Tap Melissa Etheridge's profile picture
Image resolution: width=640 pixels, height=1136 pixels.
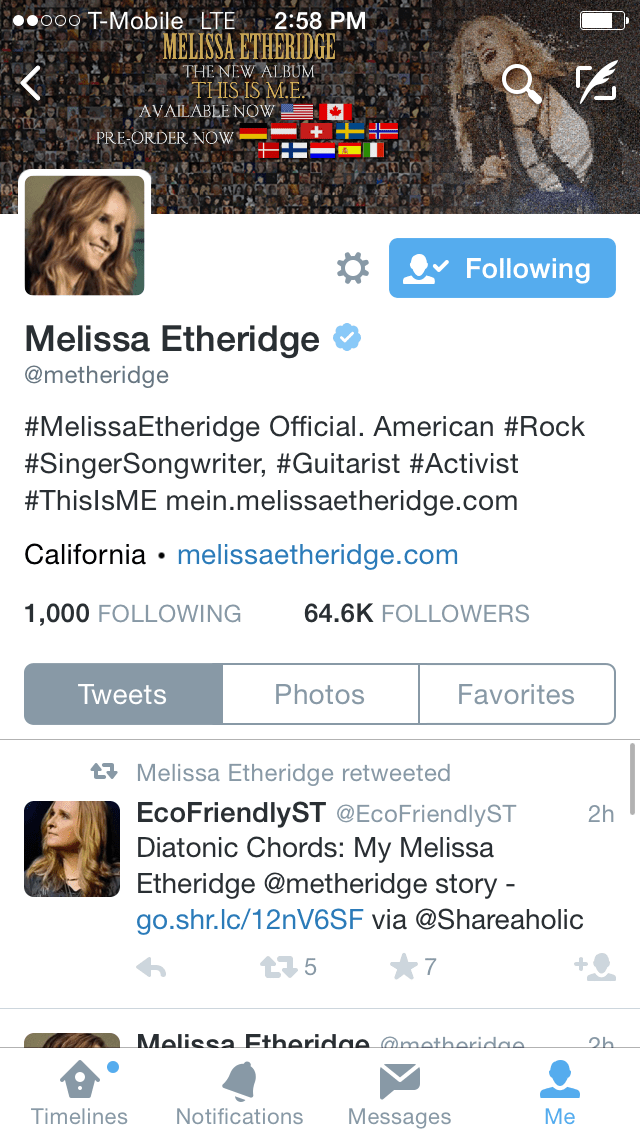[84, 235]
